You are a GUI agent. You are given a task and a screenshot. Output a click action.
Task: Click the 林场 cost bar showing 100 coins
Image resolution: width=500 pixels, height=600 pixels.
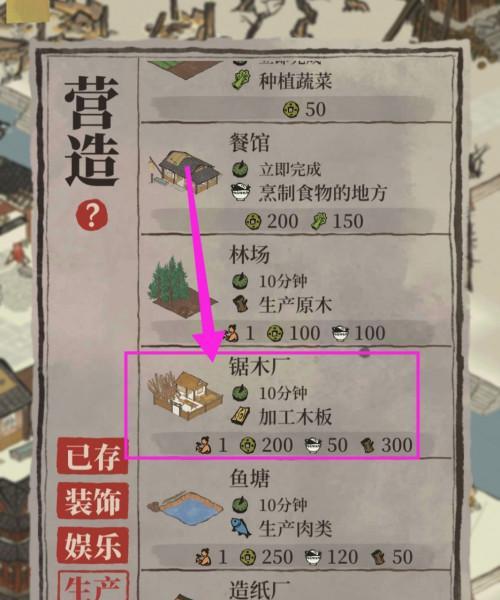[293, 333]
